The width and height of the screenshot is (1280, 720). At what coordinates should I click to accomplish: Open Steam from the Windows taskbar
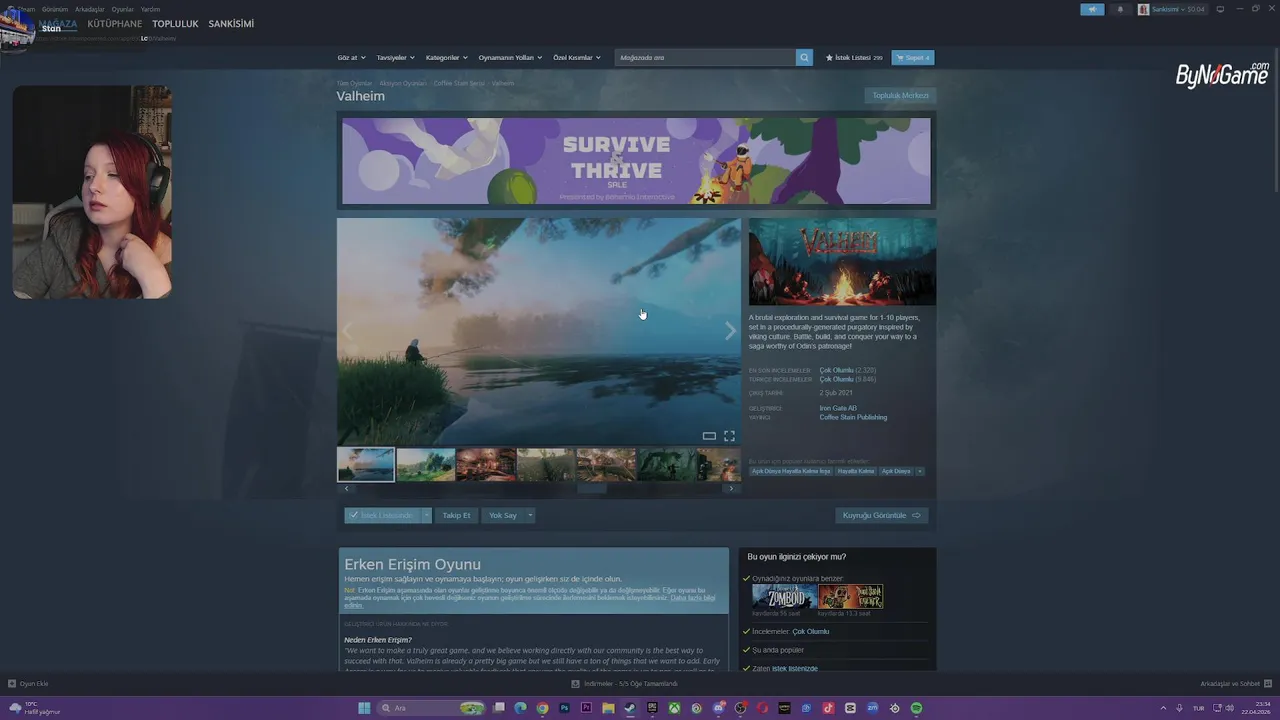pyautogui.click(x=630, y=708)
